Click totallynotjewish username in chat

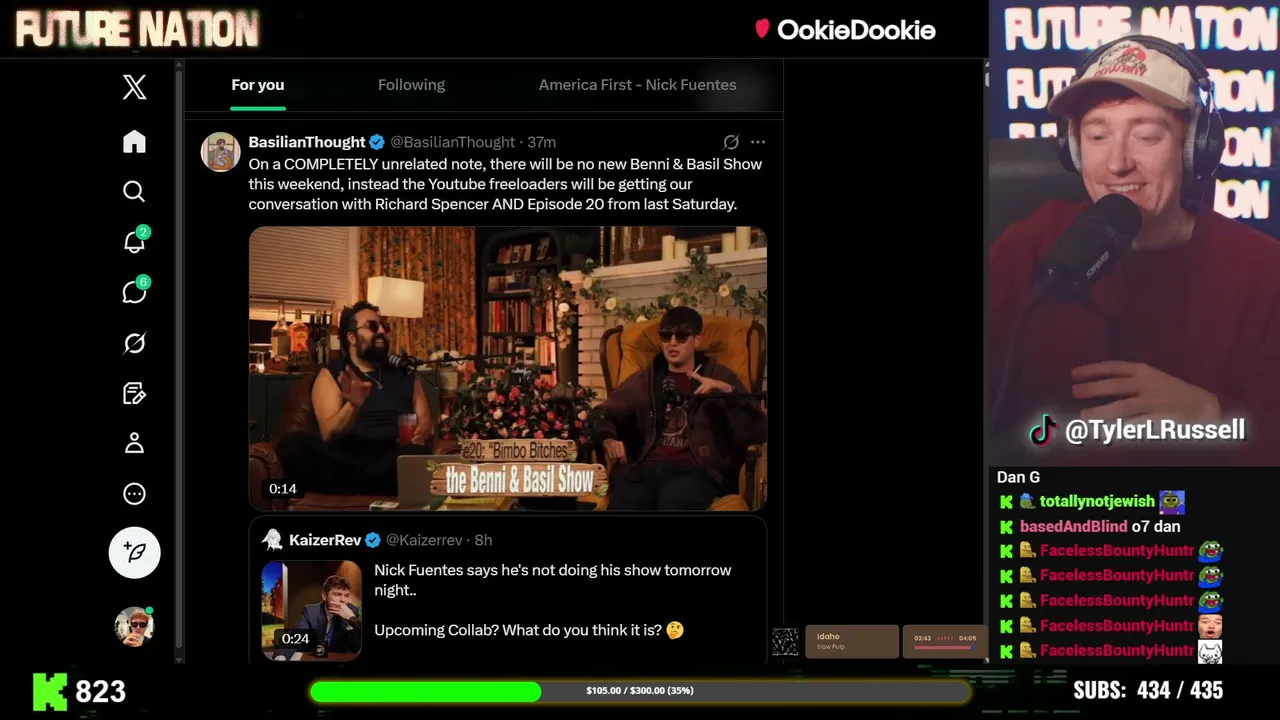tap(1097, 501)
